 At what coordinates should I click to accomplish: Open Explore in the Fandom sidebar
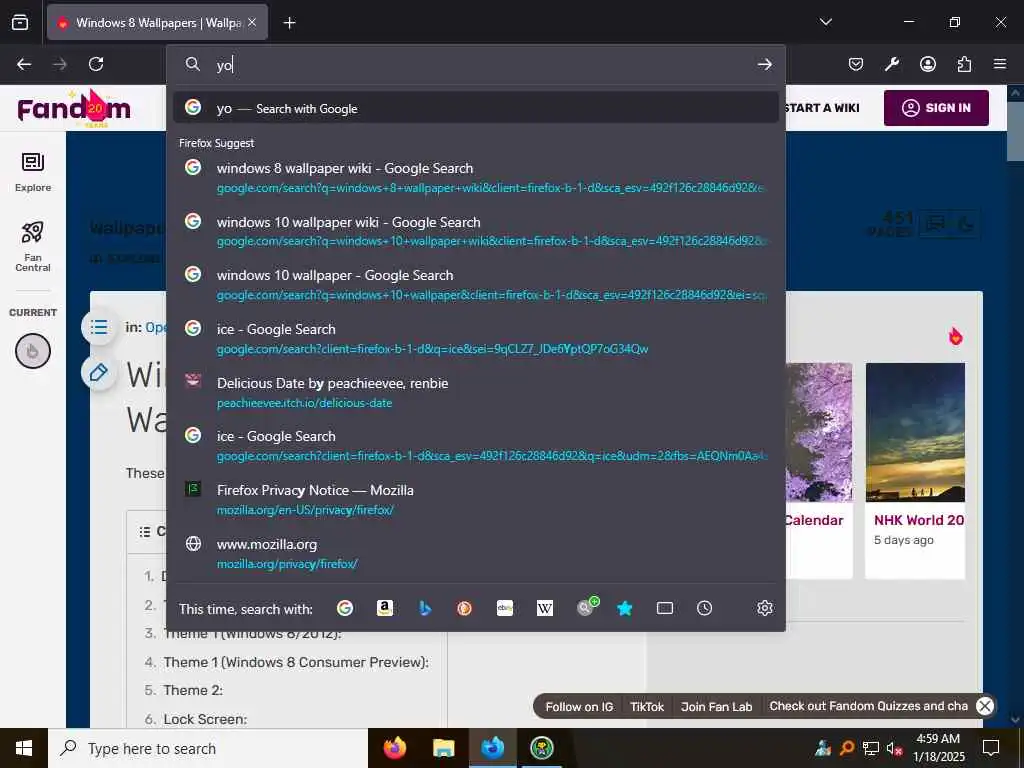tap(33, 172)
